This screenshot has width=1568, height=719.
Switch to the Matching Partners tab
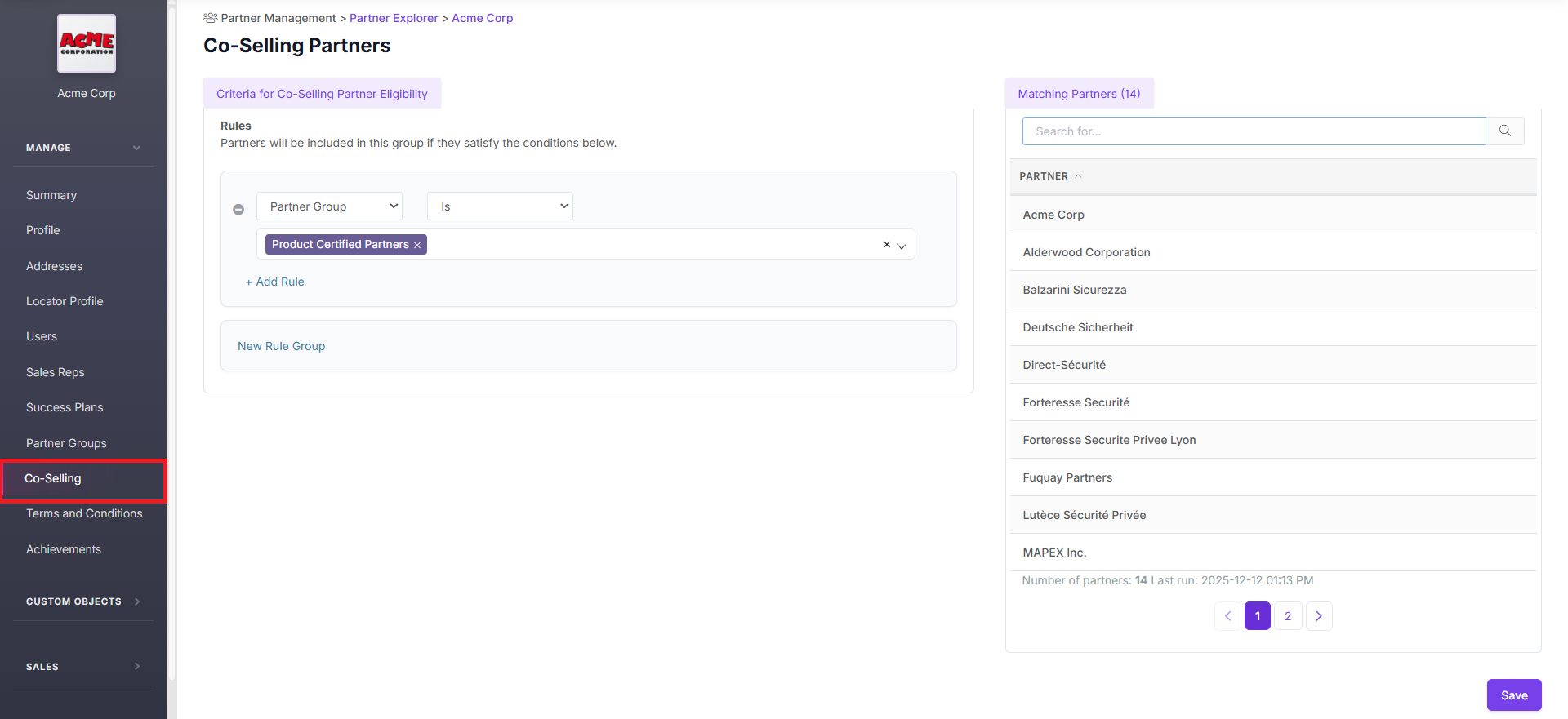(1079, 94)
